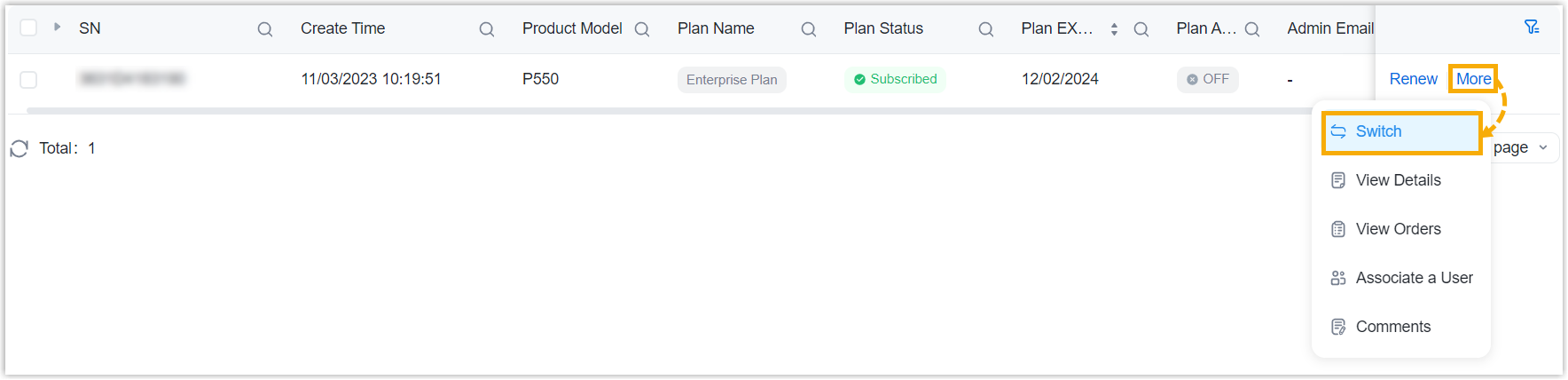Check the P550 device row checkbox
The image size is (1568, 380).
(28, 80)
